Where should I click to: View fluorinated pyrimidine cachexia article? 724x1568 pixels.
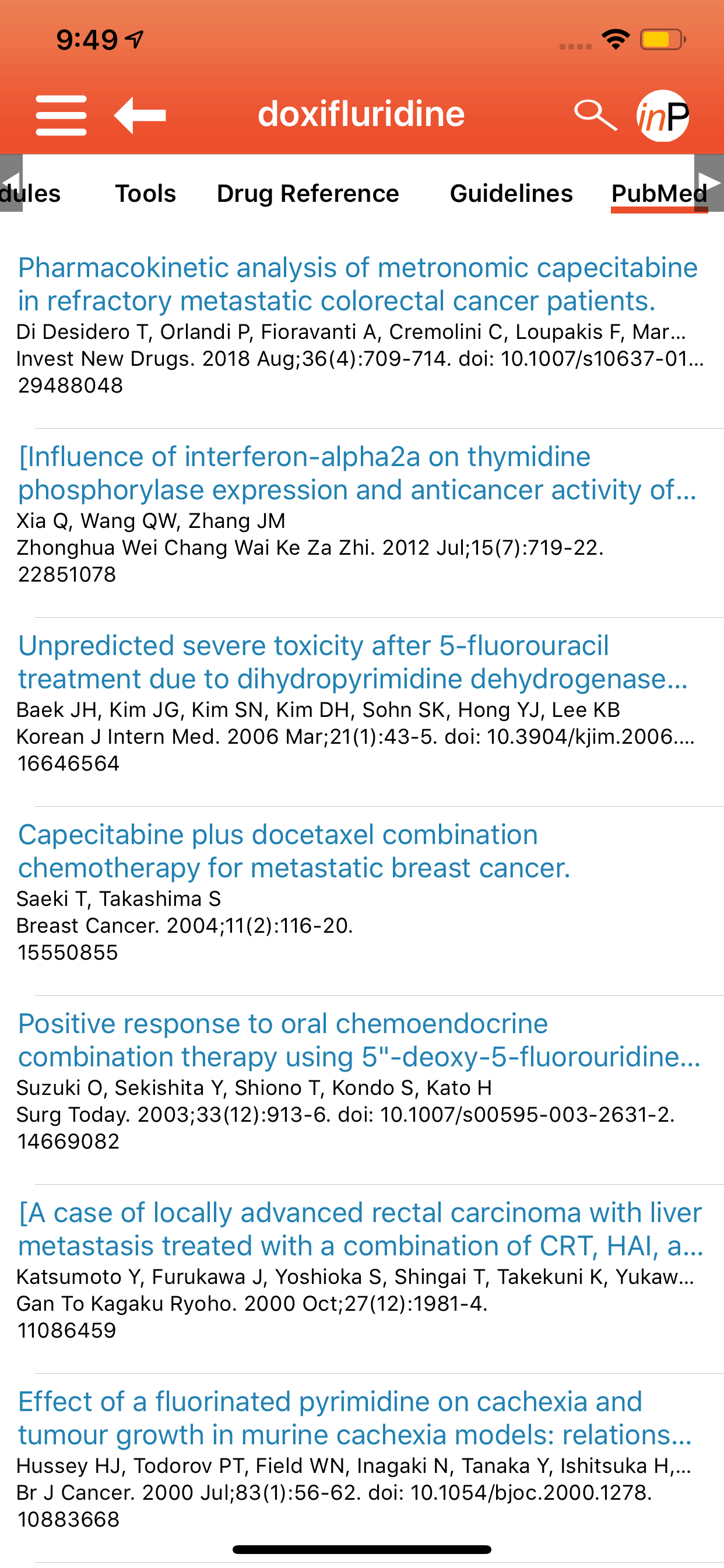click(356, 1417)
